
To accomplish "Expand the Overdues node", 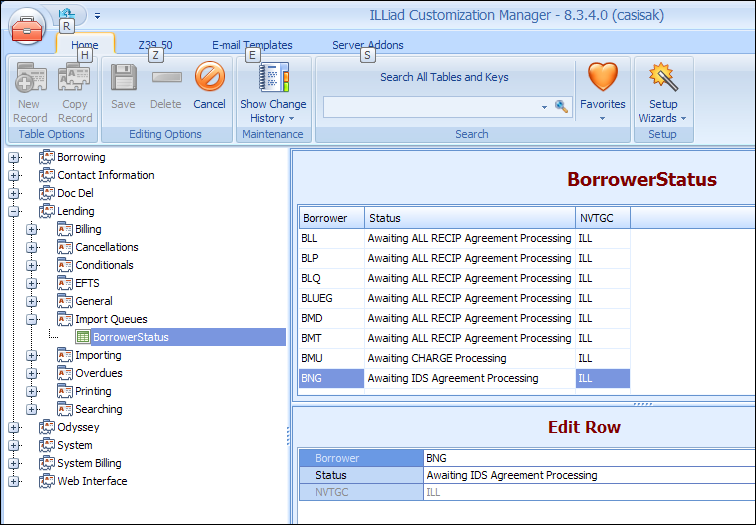I will [x=32, y=373].
